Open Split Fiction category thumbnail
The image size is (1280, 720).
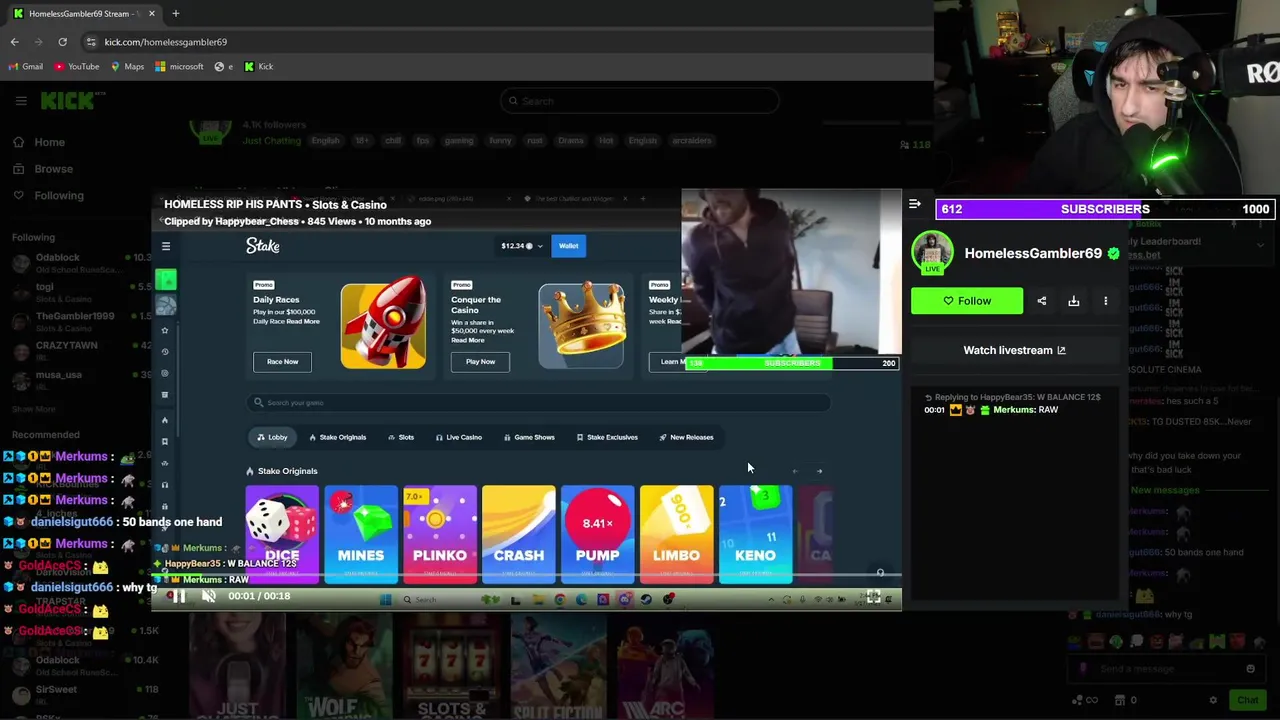pos(558,666)
